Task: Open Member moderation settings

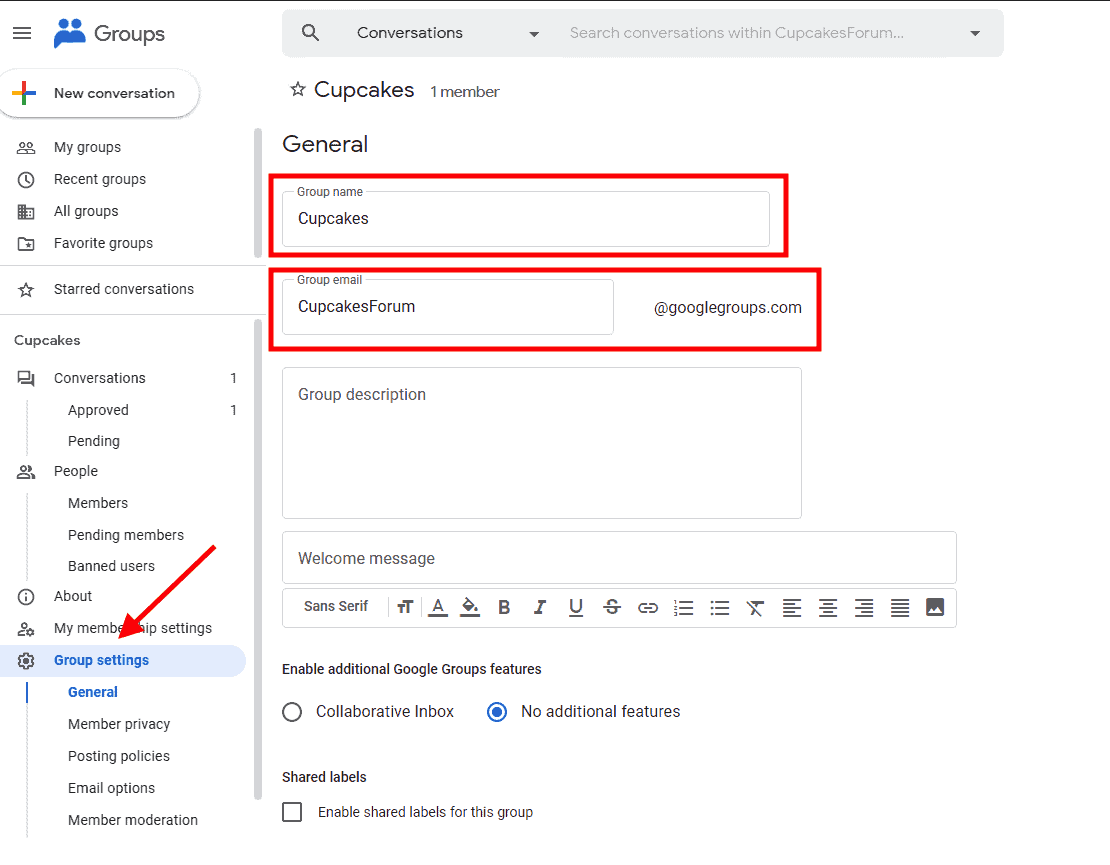Action: (133, 820)
